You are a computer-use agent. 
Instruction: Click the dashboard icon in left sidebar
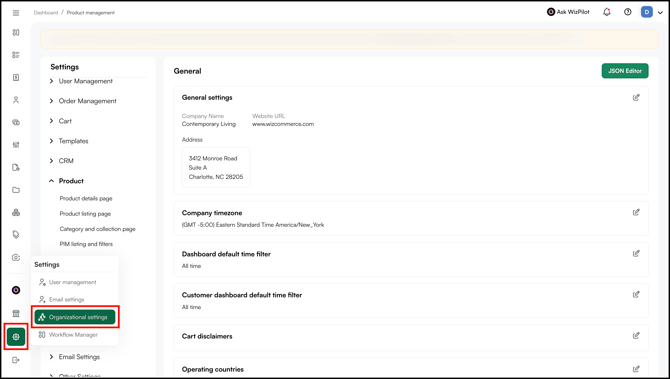pos(16,32)
